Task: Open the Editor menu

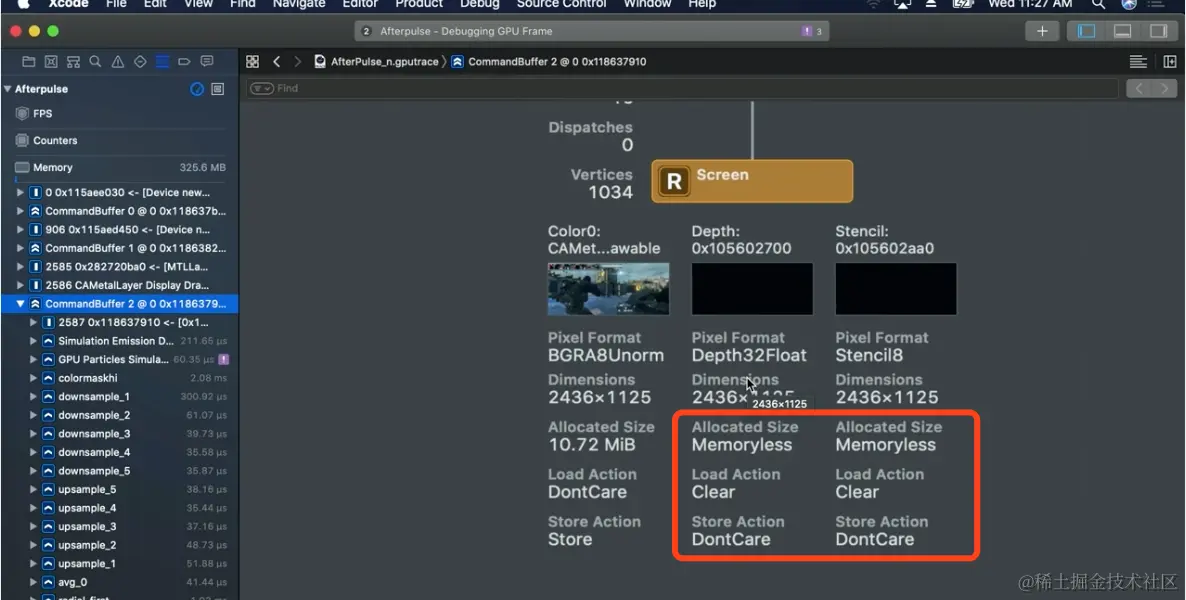Action: tap(360, 4)
